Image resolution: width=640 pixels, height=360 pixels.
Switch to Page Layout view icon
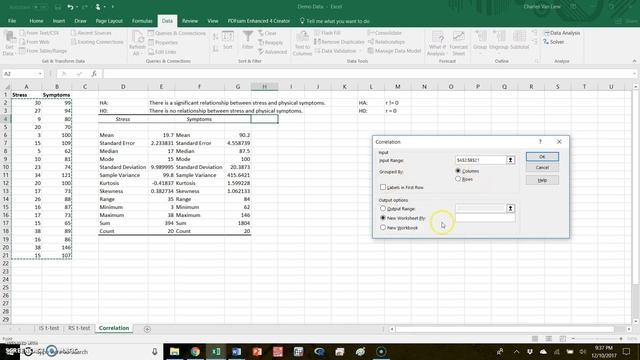(549, 339)
